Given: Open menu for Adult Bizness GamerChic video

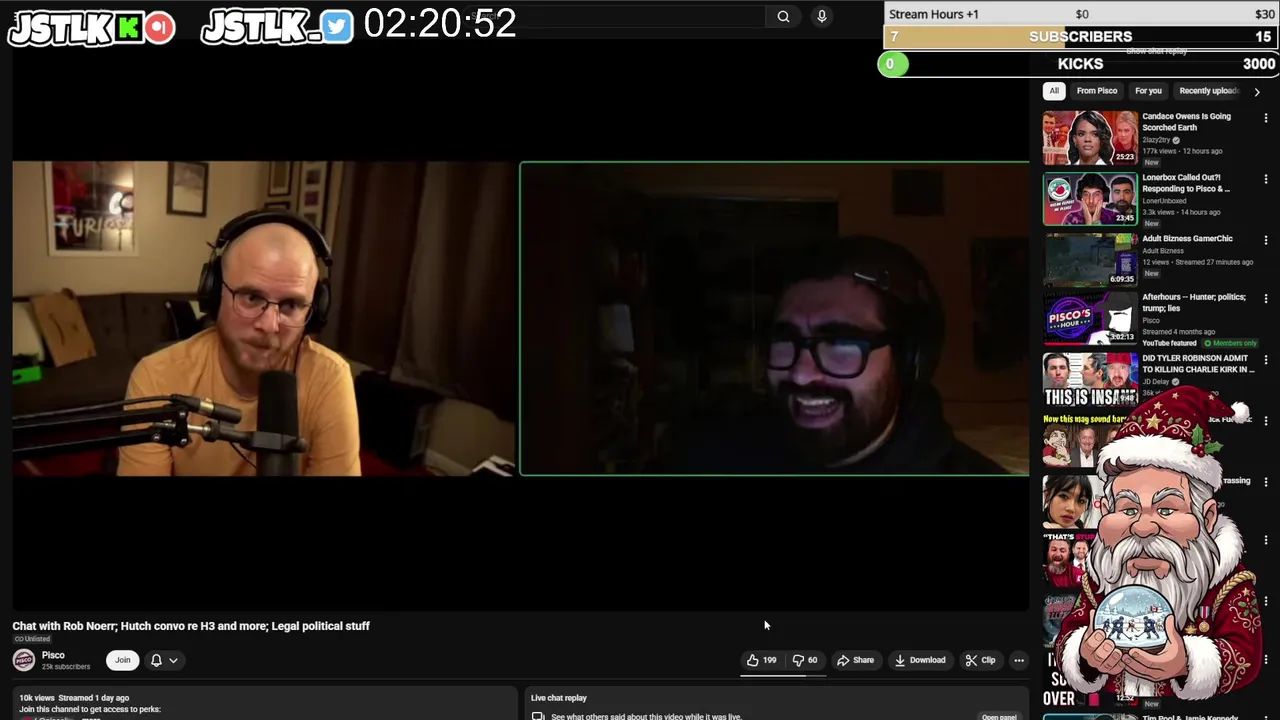Looking at the screenshot, I should click(x=1266, y=240).
